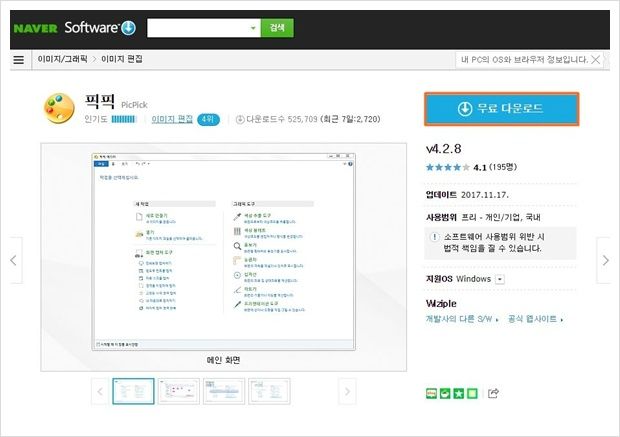Click the 업데이트 2017.11.17. date text
The image size is (620, 437).
[467, 195]
